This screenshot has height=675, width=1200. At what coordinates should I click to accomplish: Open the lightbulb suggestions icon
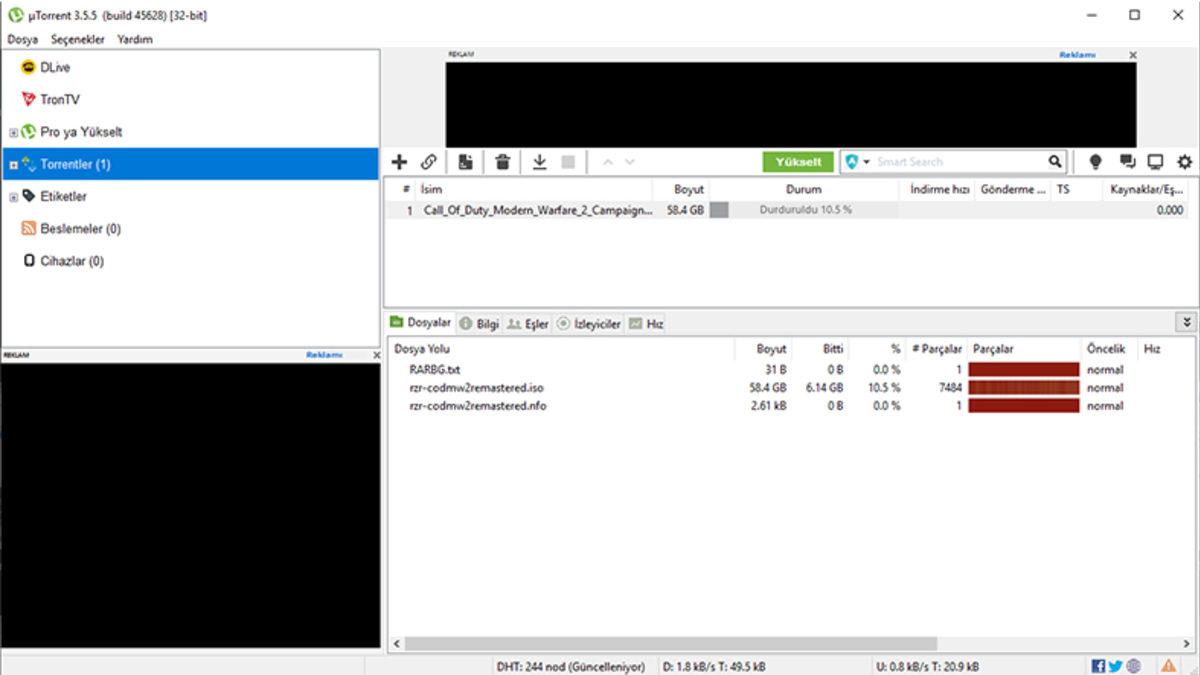(x=1095, y=161)
